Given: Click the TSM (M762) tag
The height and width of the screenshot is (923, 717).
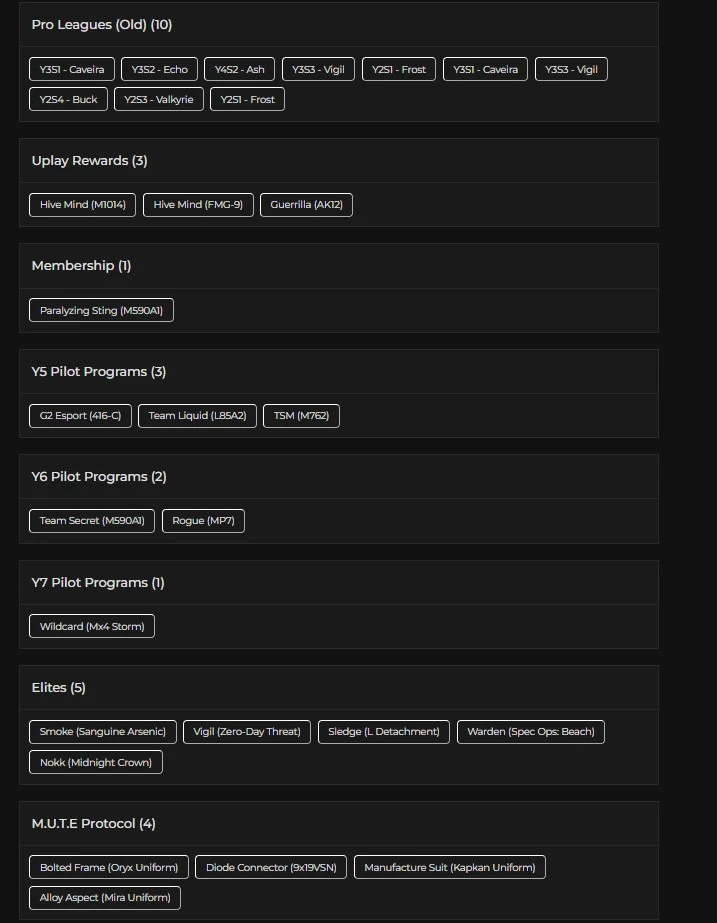Looking at the screenshot, I should click(301, 416).
